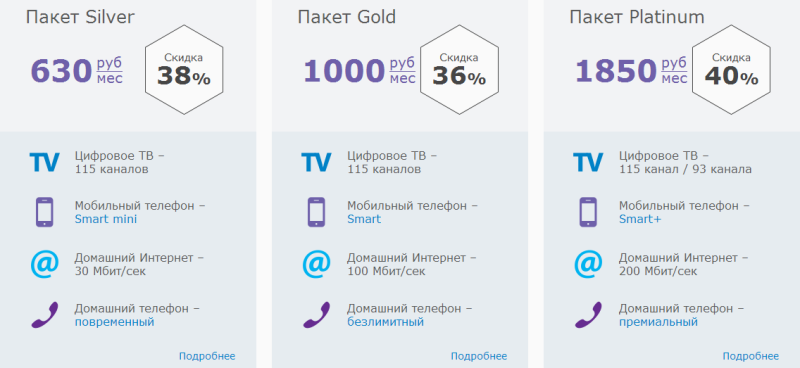The width and height of the screenshot is (800, 368).
Task: Click the TV icon in Silver package
Action: (44, 162)
